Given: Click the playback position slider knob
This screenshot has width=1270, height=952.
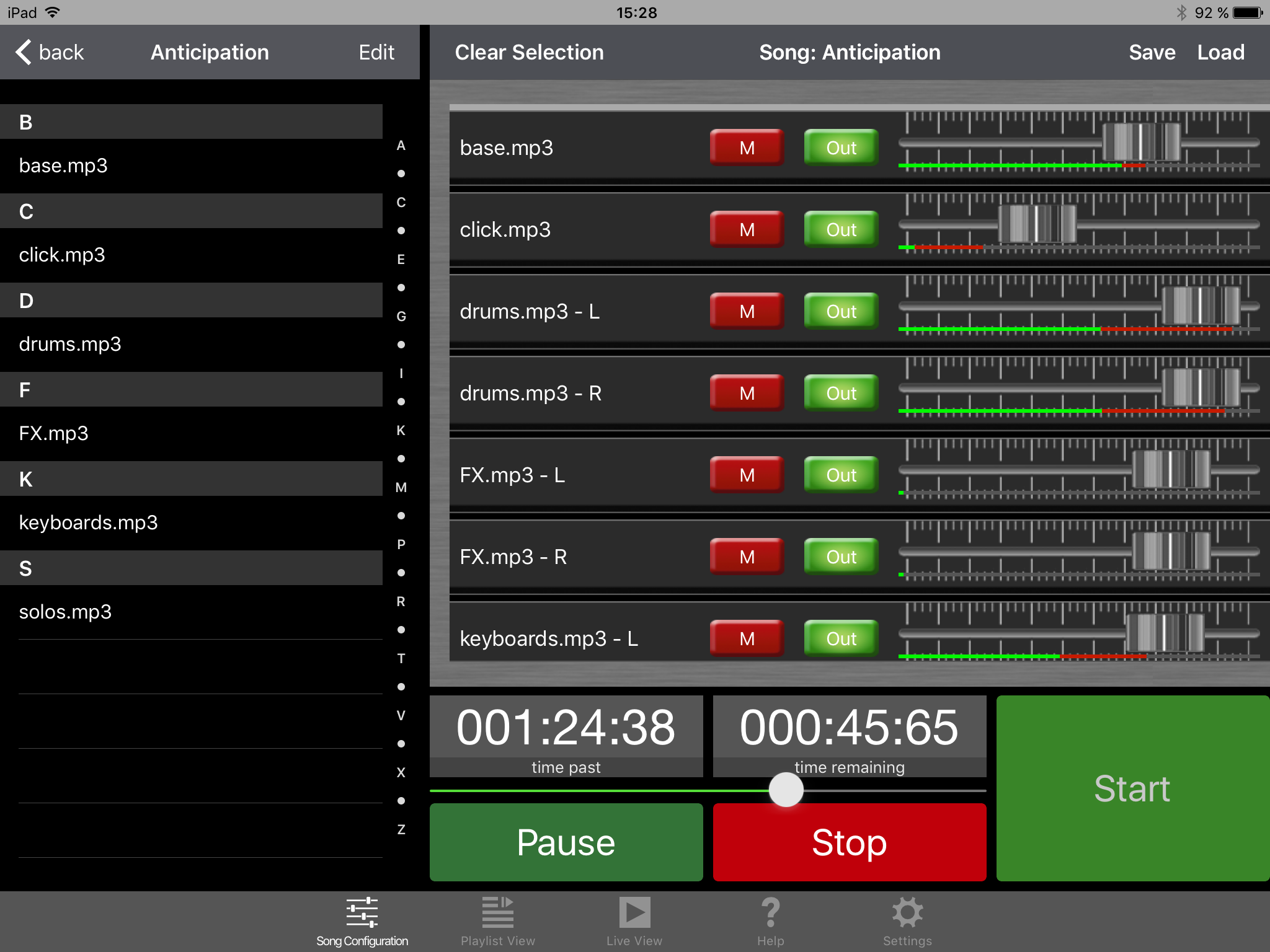Looking at the screenshot, I should pos(786,790).
